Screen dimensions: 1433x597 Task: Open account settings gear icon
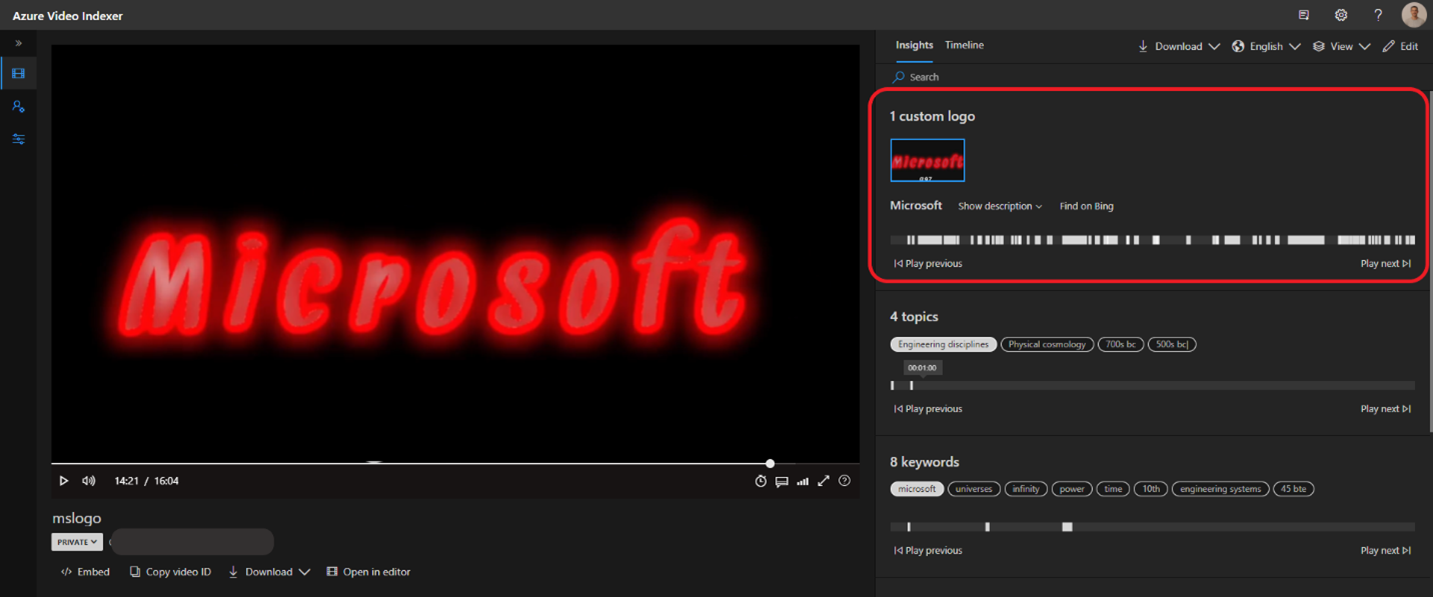[1341, 15]
